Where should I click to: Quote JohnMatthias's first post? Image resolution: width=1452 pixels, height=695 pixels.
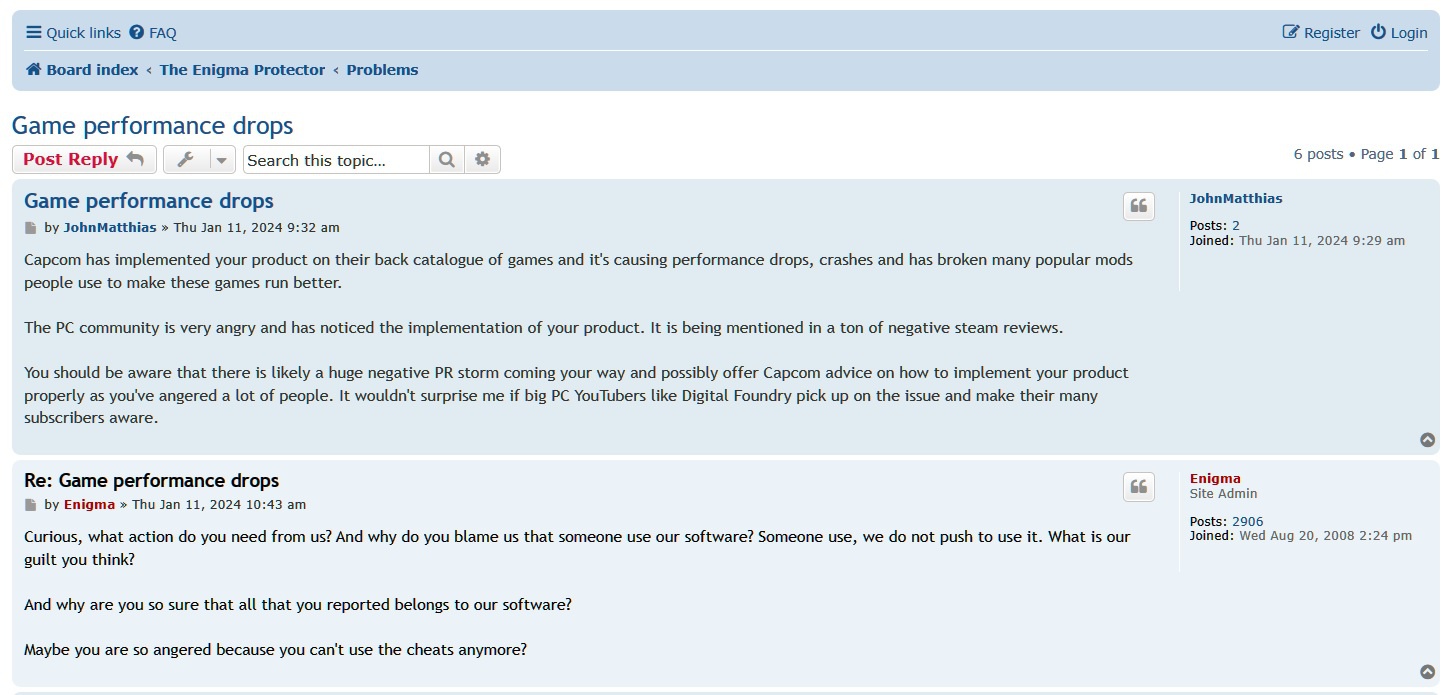(x=1138, y=207)
